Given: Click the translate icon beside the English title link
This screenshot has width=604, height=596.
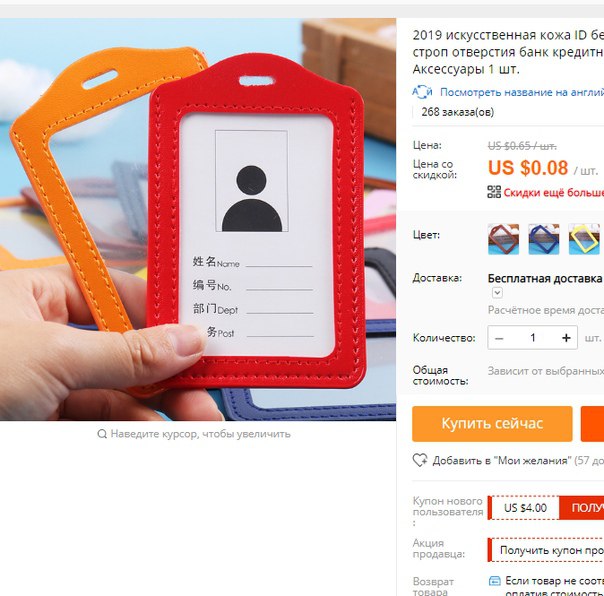Looking at the screenshot, I should pyautogui.click(x=422, y=92).
